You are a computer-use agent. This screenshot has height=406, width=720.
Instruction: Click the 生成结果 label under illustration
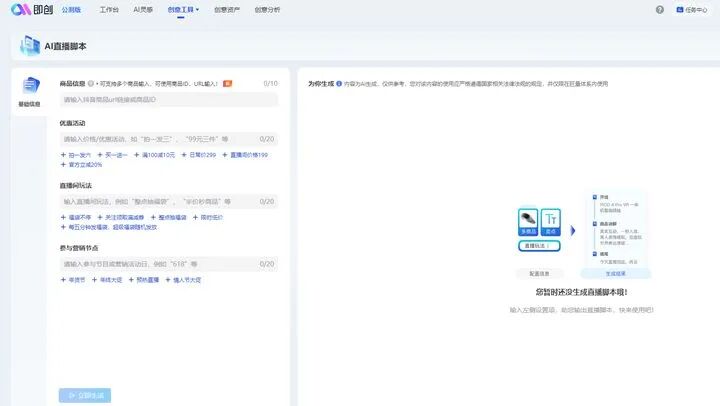tap(615, 274)
